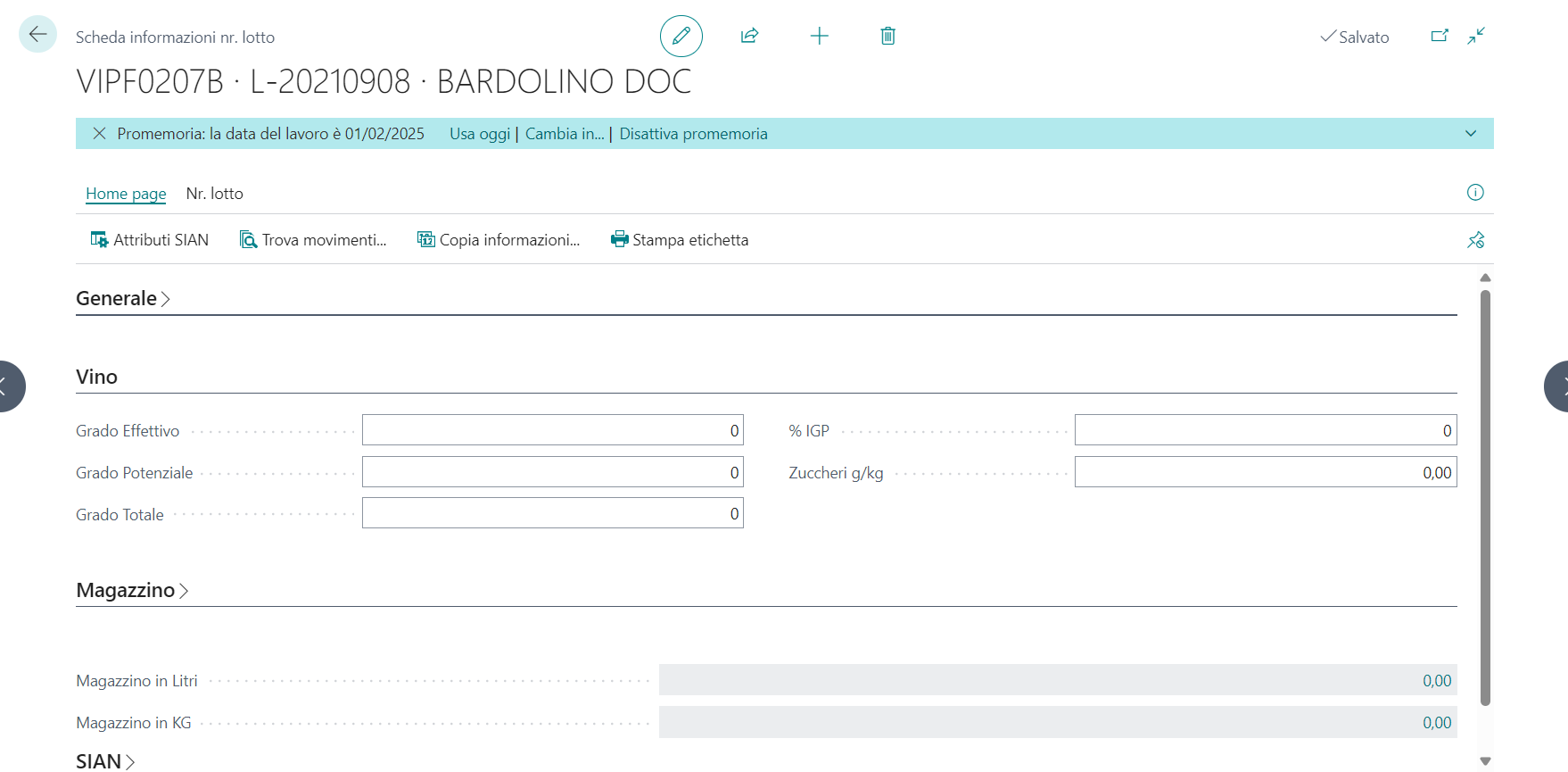Dismiss the promemoria notification with X
The width and height of the screenshot is (1568, 772).
(x=99, y=134)
